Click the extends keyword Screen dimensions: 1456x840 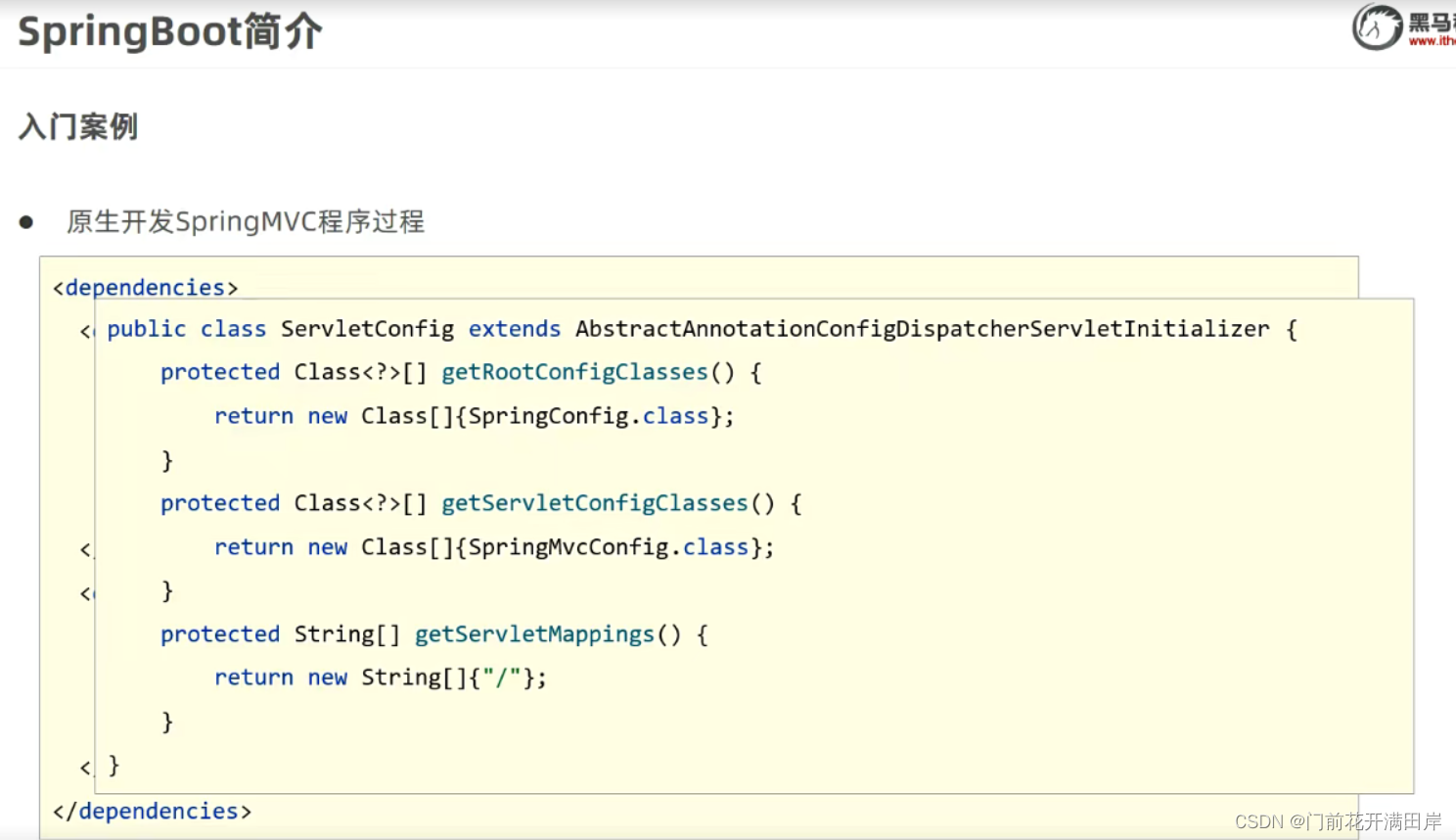tap(515, 329)
